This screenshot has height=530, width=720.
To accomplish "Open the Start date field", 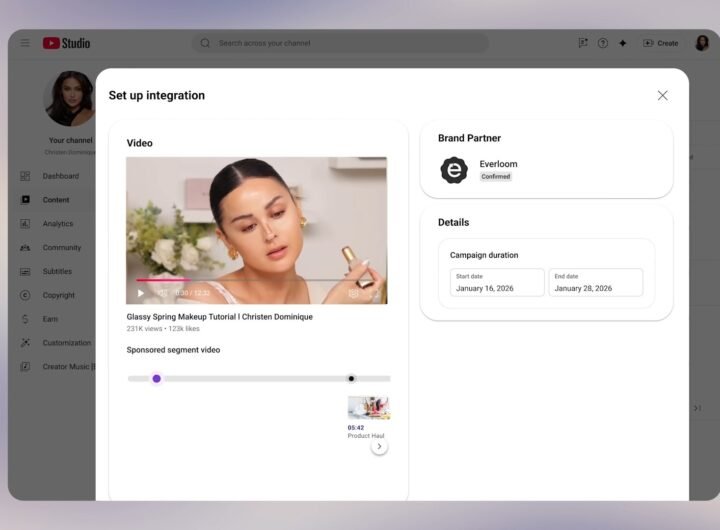I will click(497, 282).
